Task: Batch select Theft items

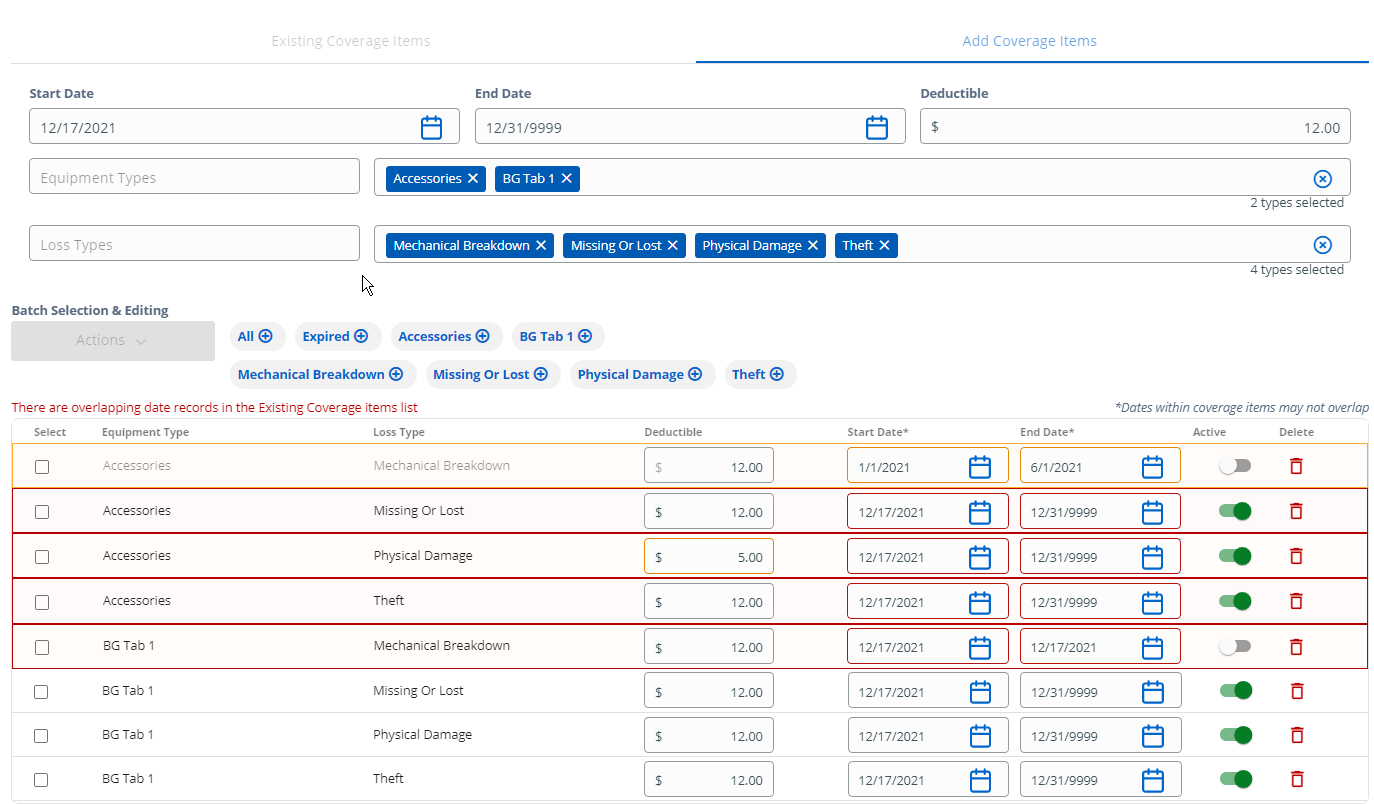Action: click(x=759, y=375)
